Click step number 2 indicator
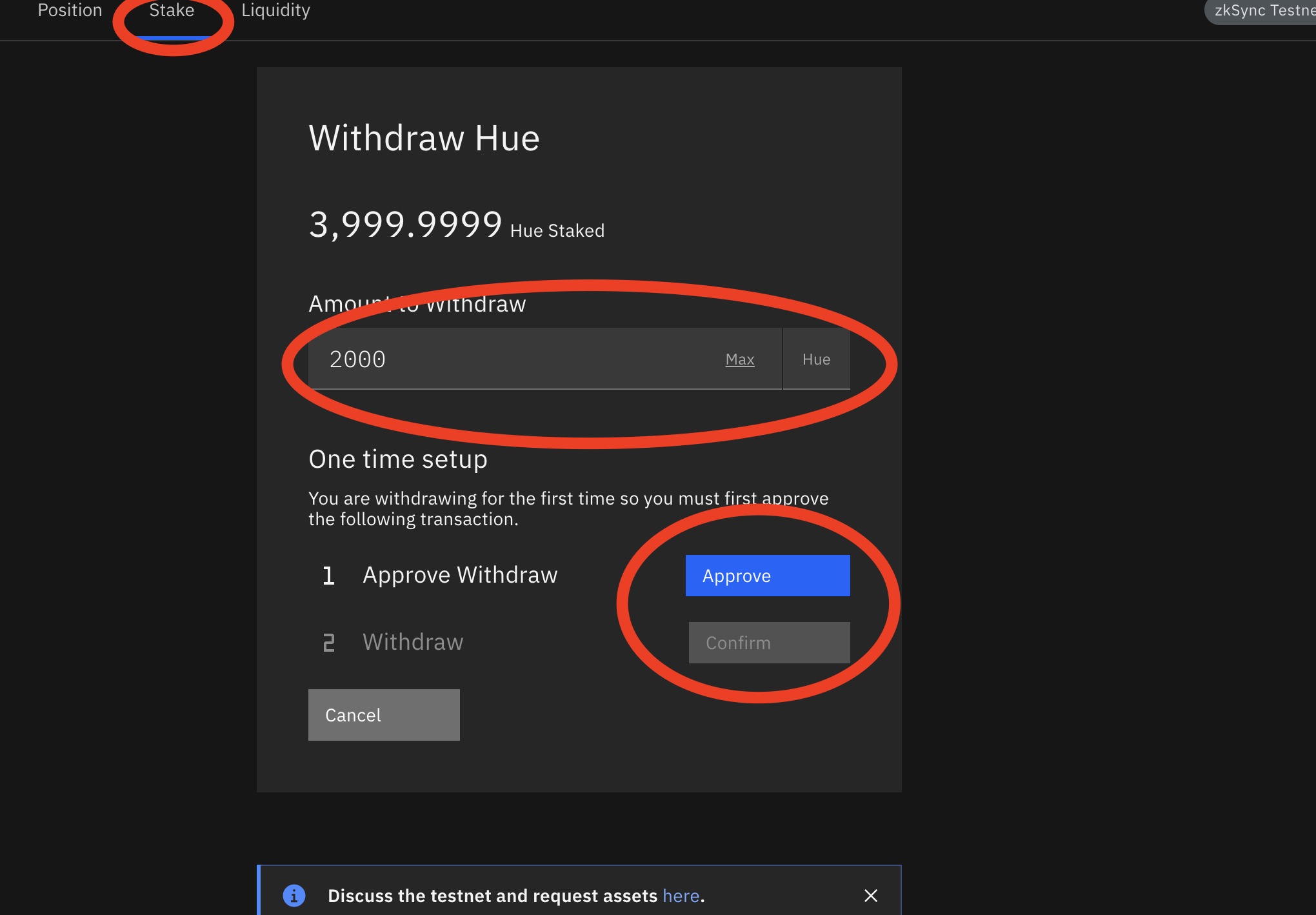The image size is (1316, 915). [328, 643]
